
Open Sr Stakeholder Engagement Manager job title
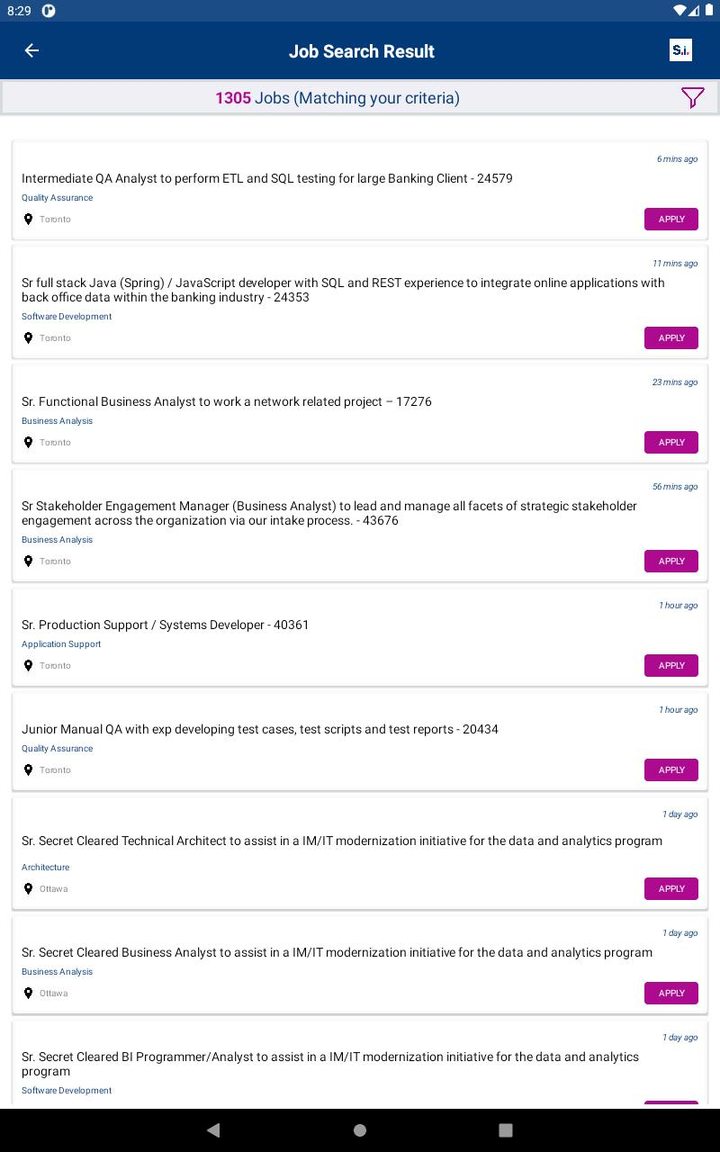(329, 513)
